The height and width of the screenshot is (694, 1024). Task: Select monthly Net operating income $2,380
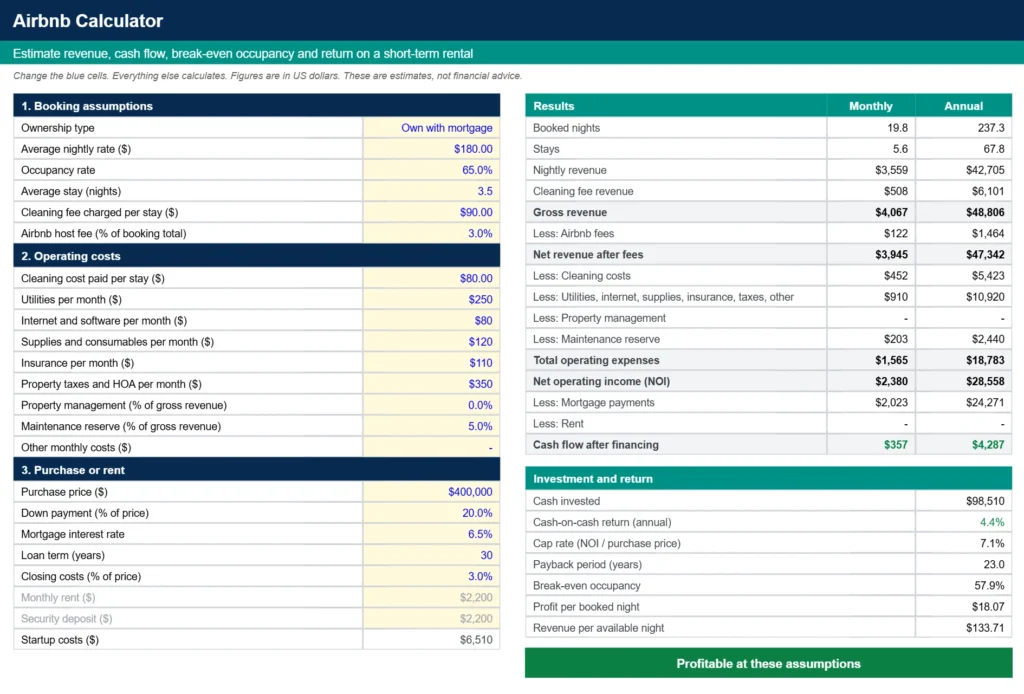871,381
